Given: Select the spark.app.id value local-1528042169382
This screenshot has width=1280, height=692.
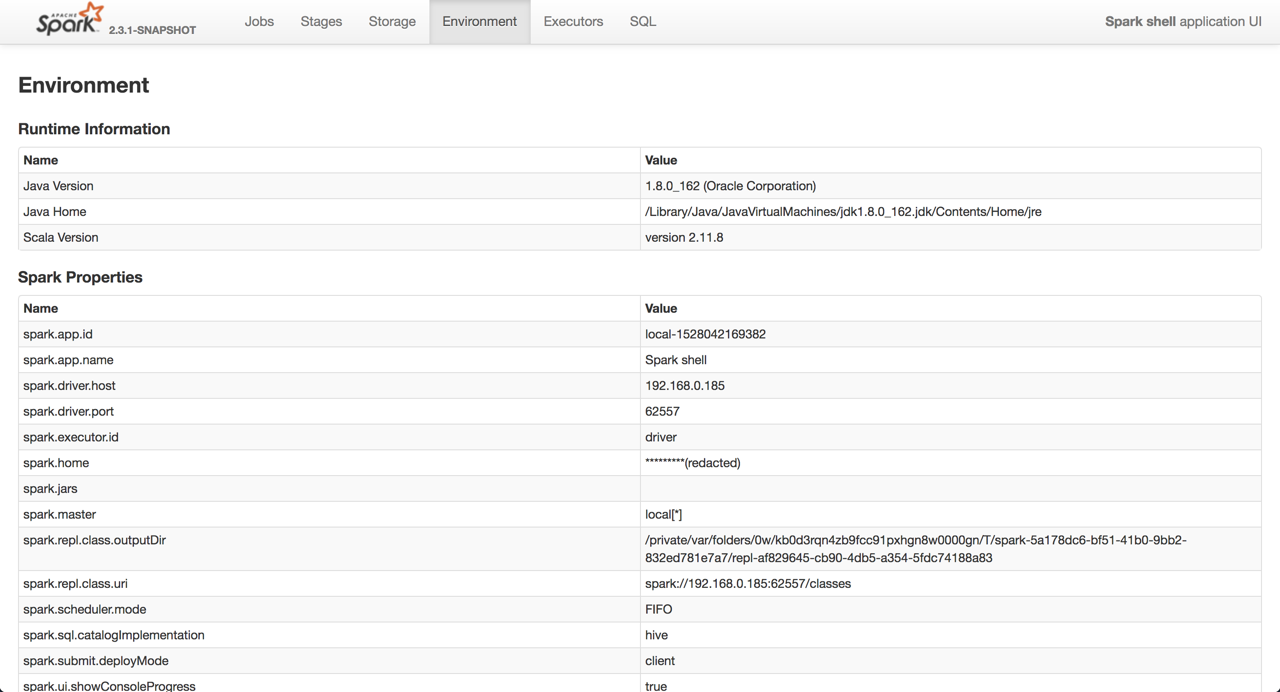Looking at the screenshot, I should [x=705, y=334].
